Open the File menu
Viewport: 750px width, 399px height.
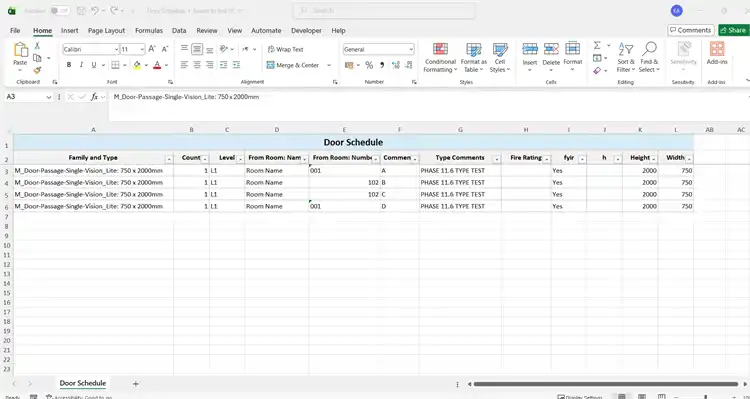click(x=15, y=30)
